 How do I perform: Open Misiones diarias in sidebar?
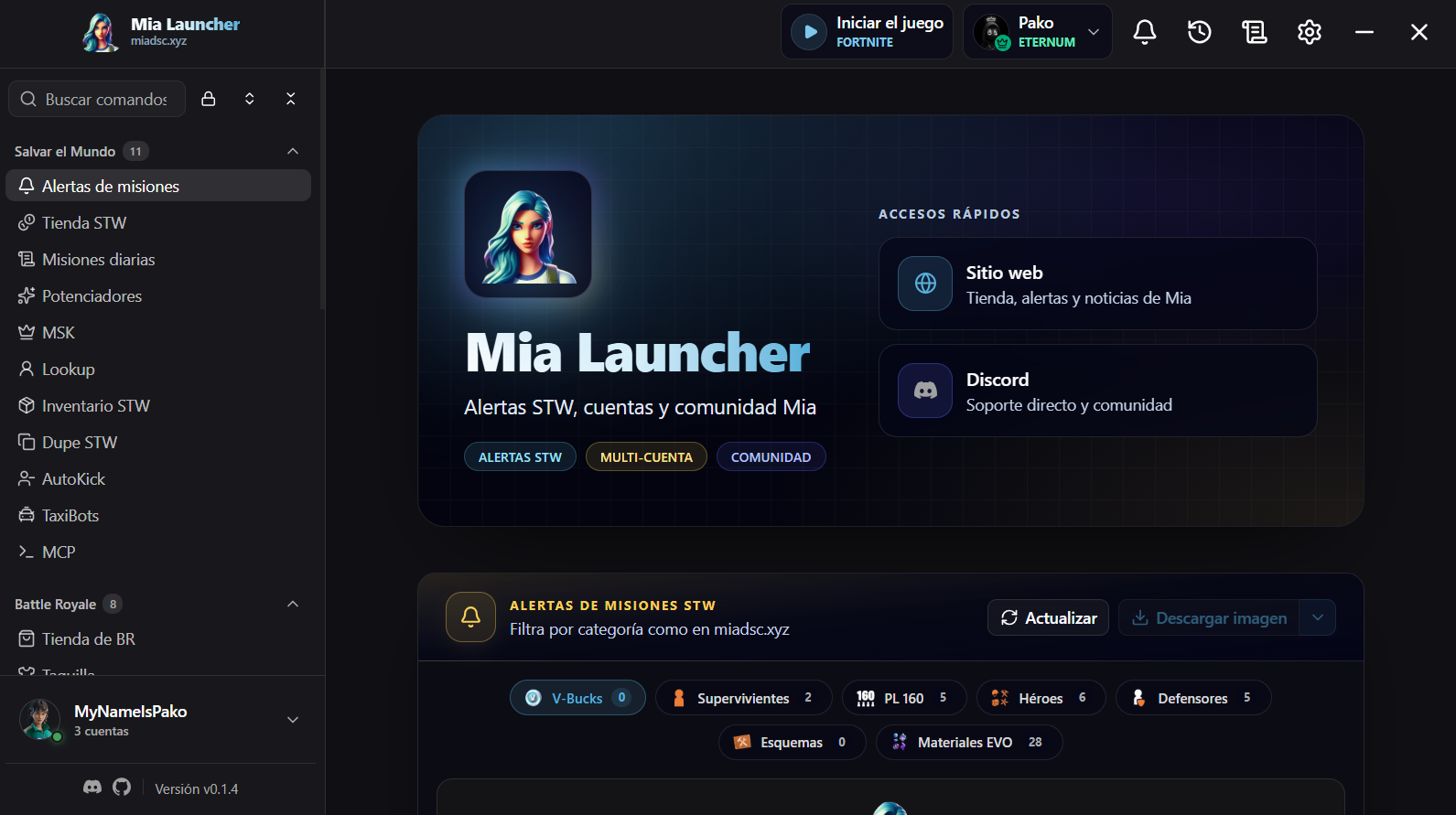tap(158, 259)
